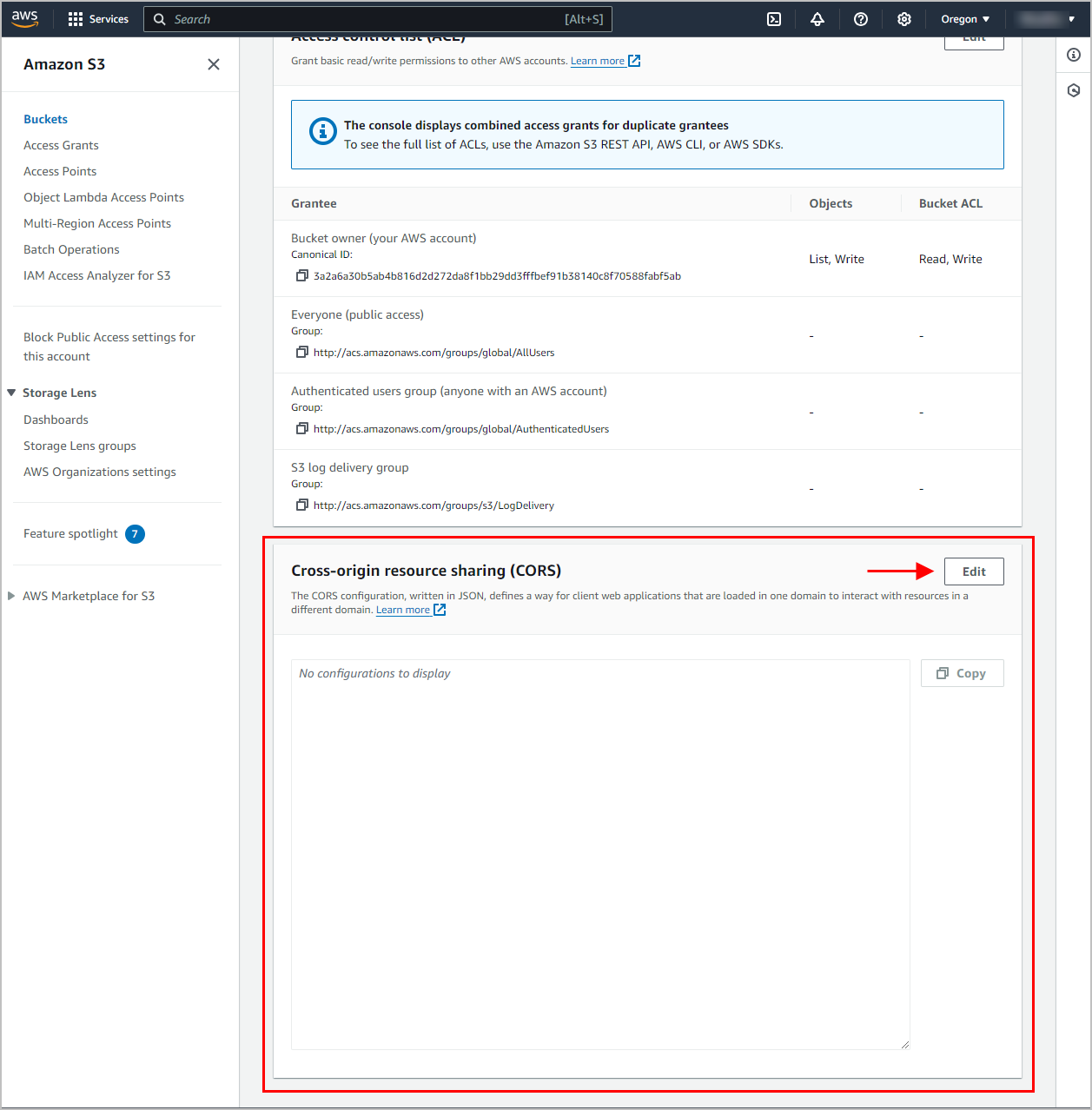Open Access Points
The width and height of the screenshot is (1092, 1110).
60,171
